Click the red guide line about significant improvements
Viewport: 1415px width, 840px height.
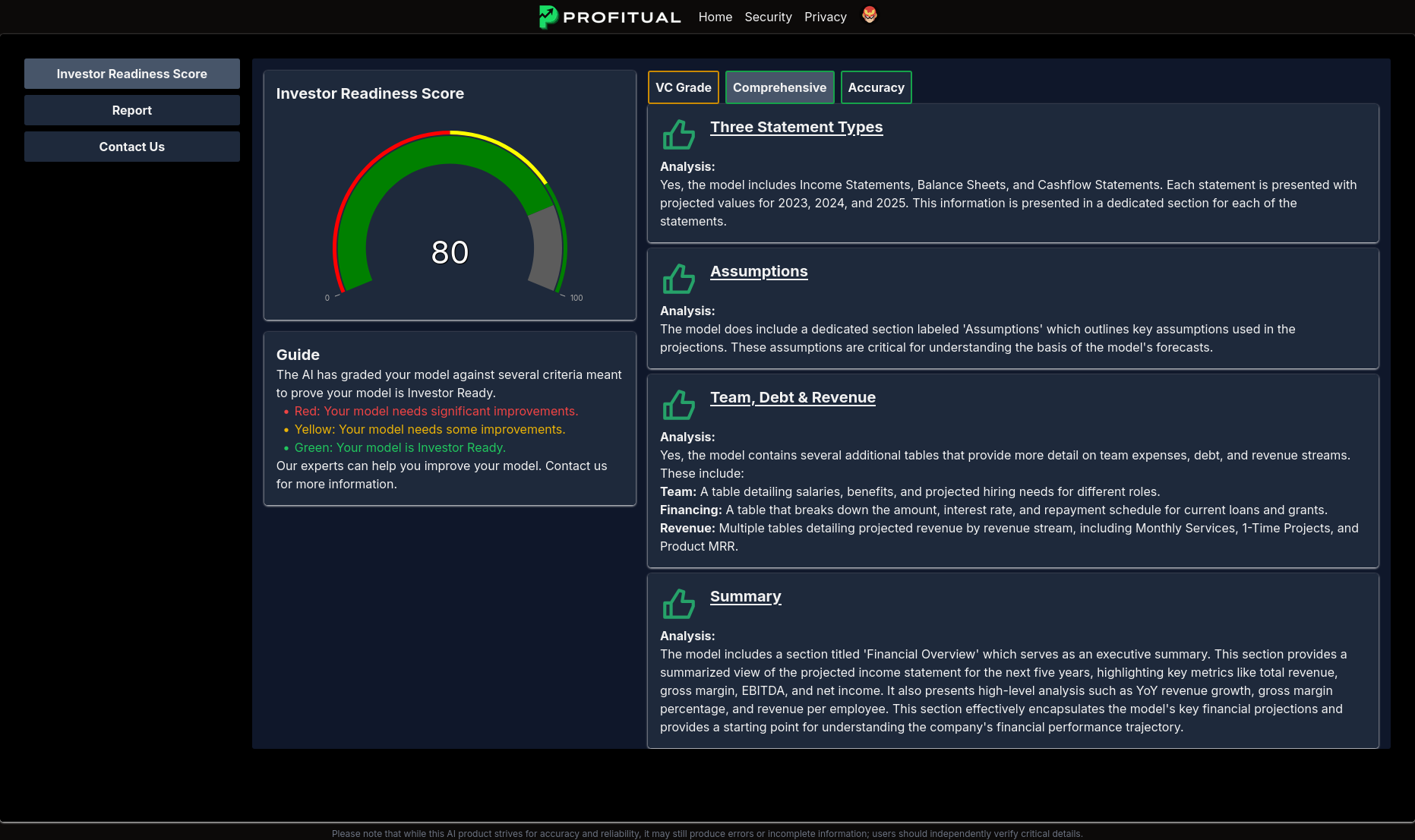pos(436,411)
